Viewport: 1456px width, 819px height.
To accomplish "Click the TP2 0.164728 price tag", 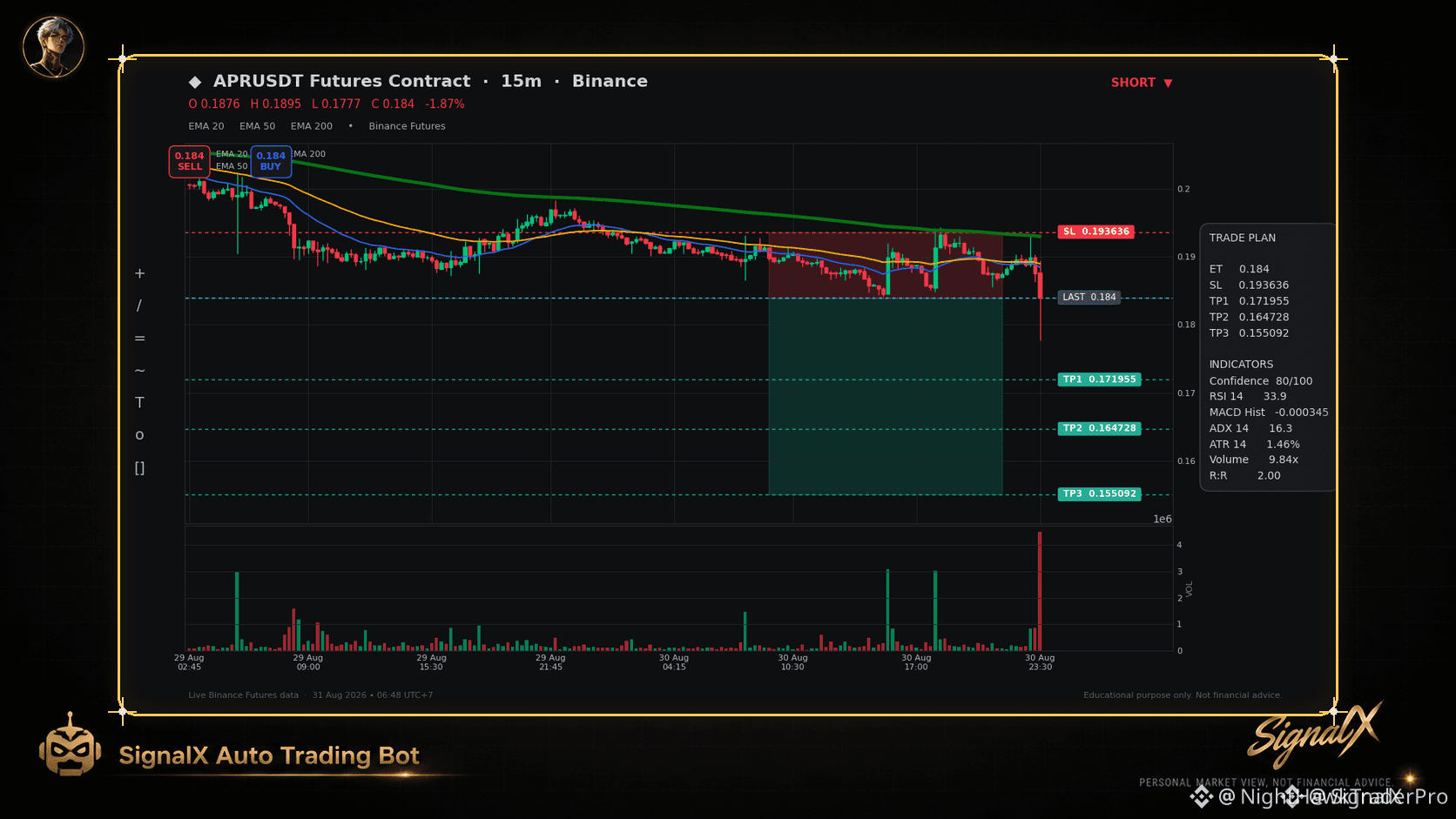I will (1099, 428).
